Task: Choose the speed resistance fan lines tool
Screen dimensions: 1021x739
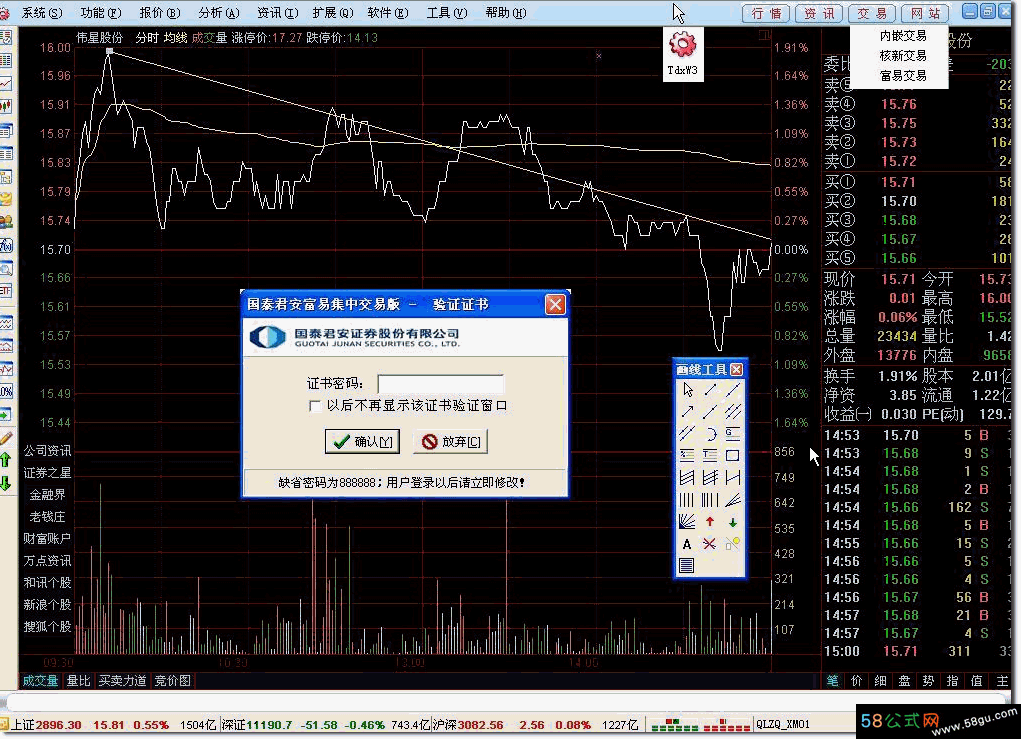Action: click(x=733, y=500)
